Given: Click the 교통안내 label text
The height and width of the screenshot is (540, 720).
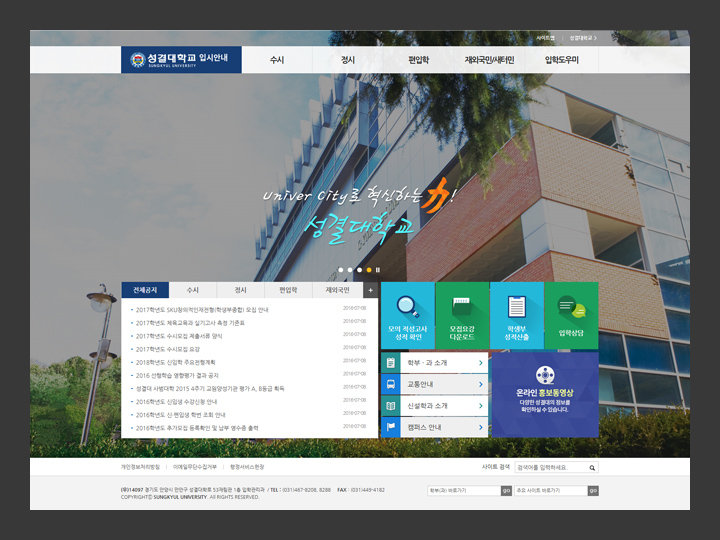Looking at the screenshot, I should click(420, 384).
